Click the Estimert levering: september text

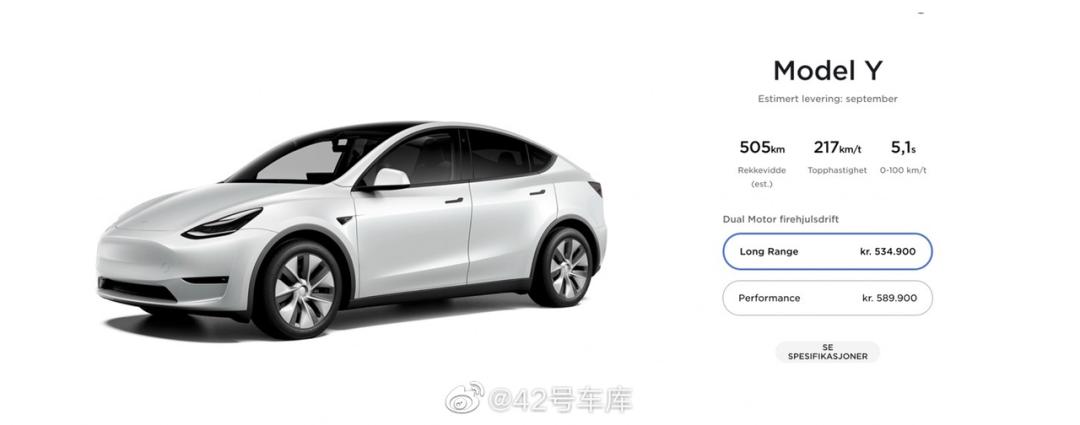tap(827, 99)
